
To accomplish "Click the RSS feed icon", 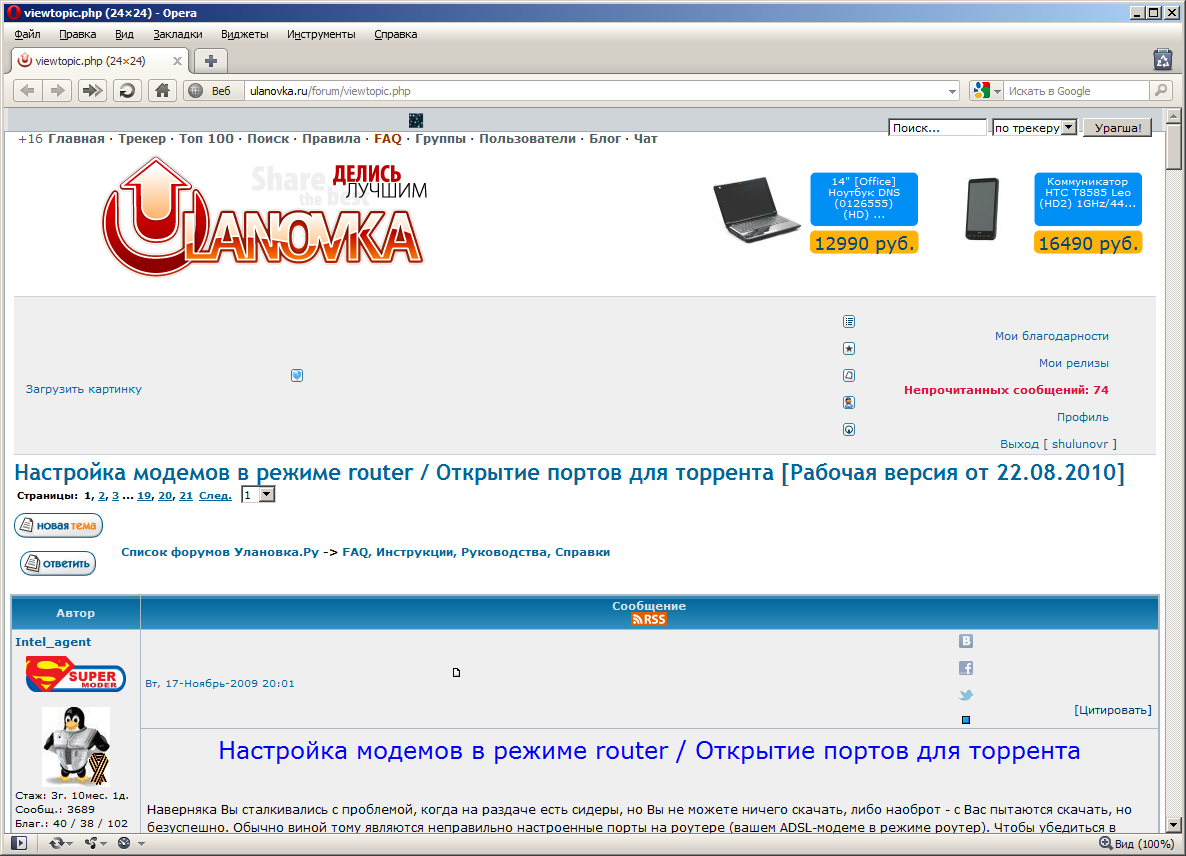I will click(649, 619).
